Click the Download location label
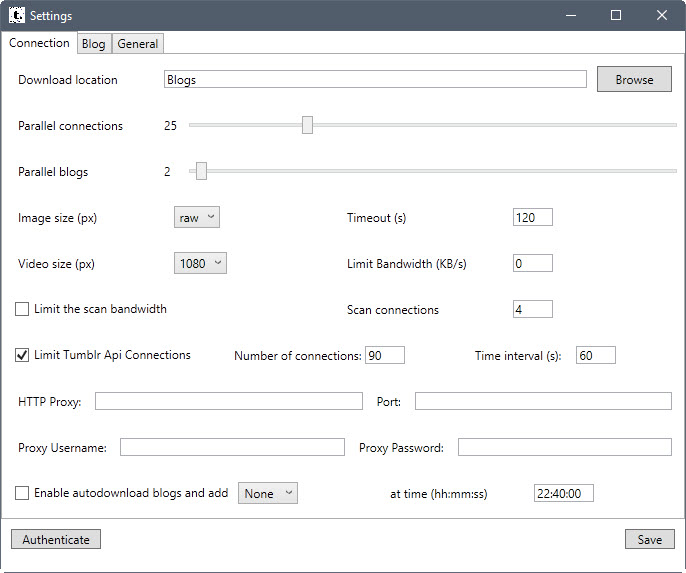686x573 pixels. (68, 80)
